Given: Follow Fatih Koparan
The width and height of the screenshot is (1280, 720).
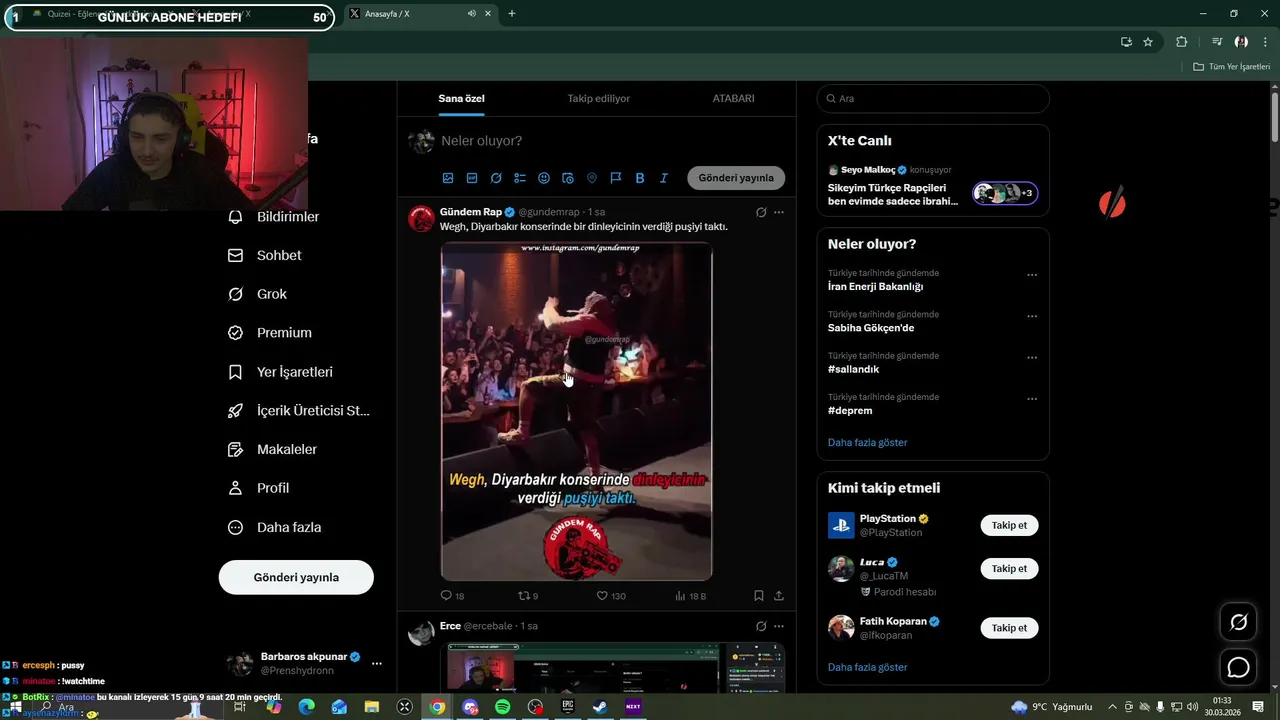Looking at the screenshot, I should [x=1009, y=628].
